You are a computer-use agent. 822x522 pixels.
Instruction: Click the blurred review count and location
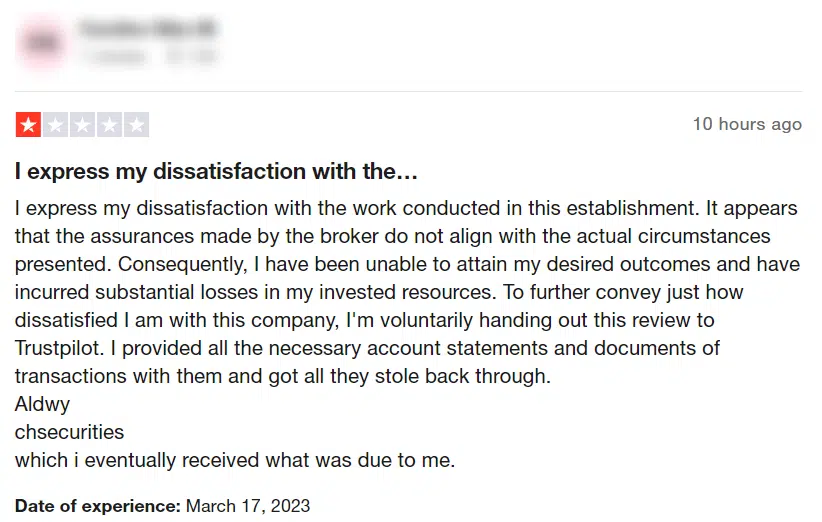[149, 55]
